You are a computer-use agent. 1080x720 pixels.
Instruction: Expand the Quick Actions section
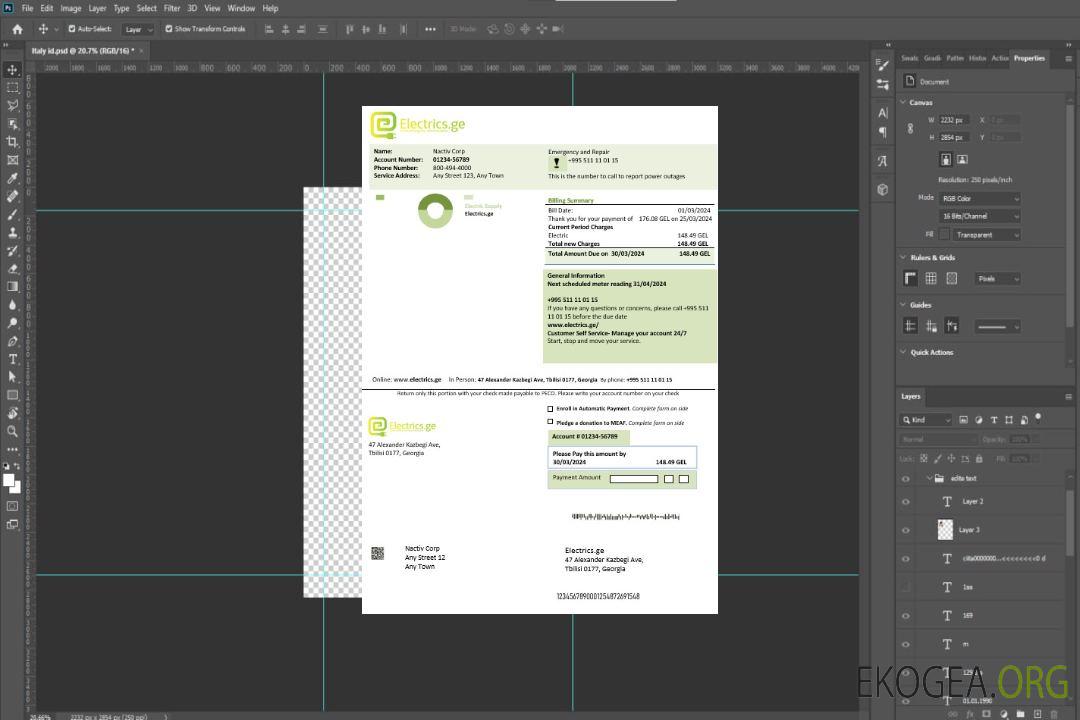904,352
